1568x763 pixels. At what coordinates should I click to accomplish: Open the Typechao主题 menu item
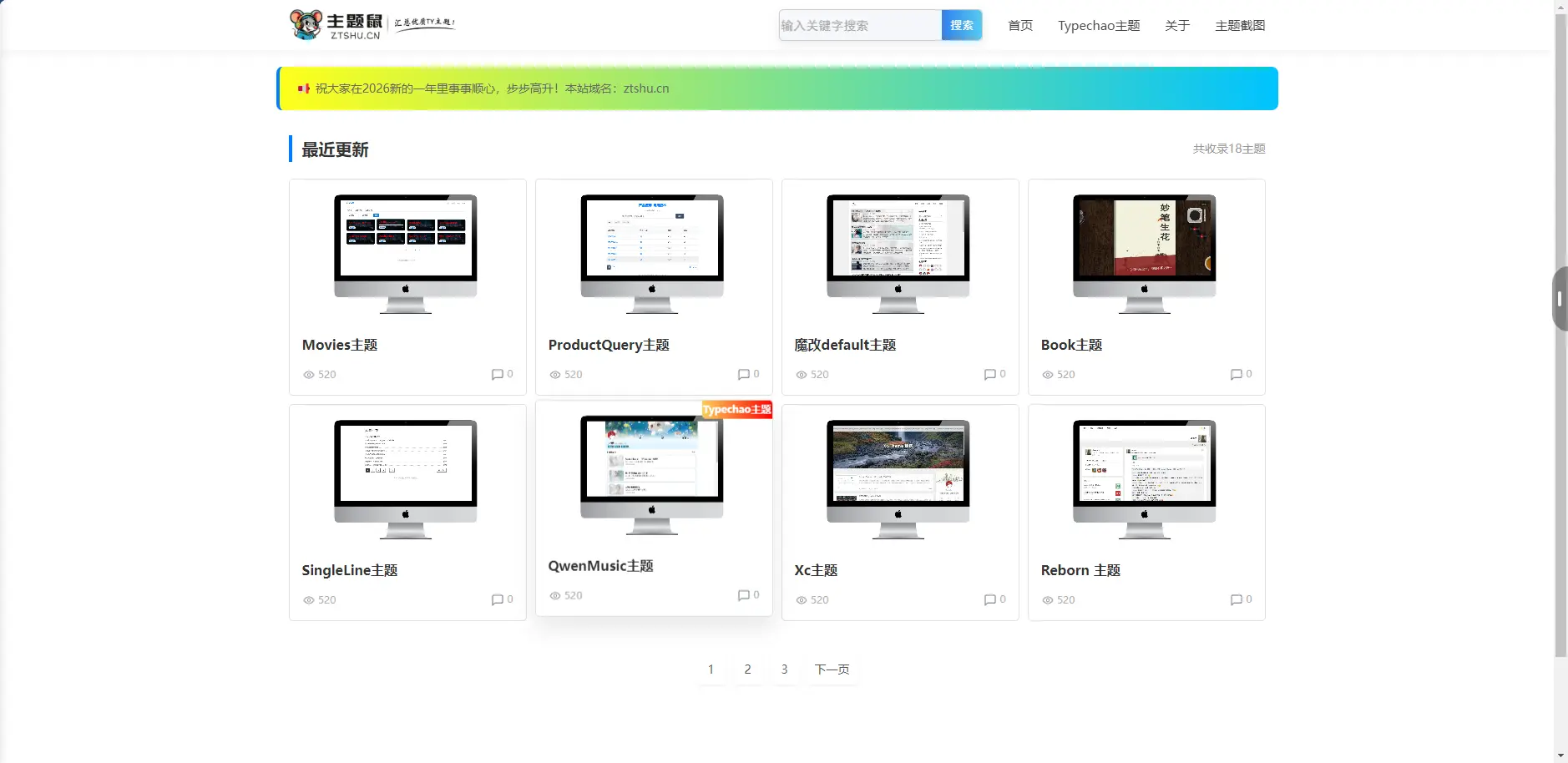coord(1099,26)
